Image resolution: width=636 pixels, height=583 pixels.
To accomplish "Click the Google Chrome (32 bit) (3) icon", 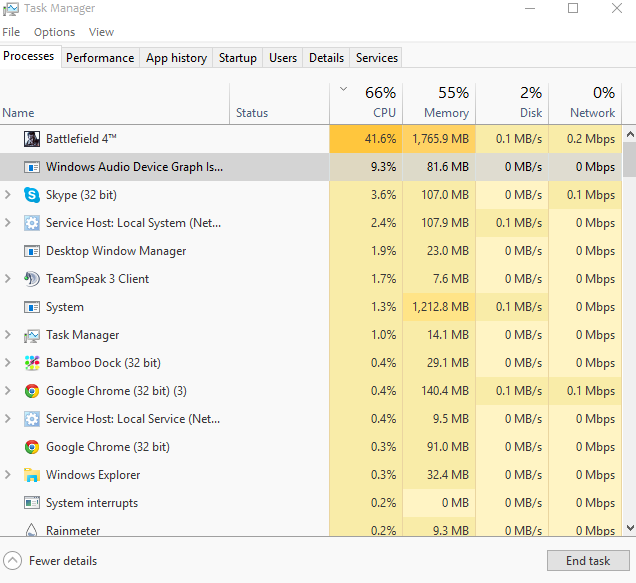I will coord(32,391).
